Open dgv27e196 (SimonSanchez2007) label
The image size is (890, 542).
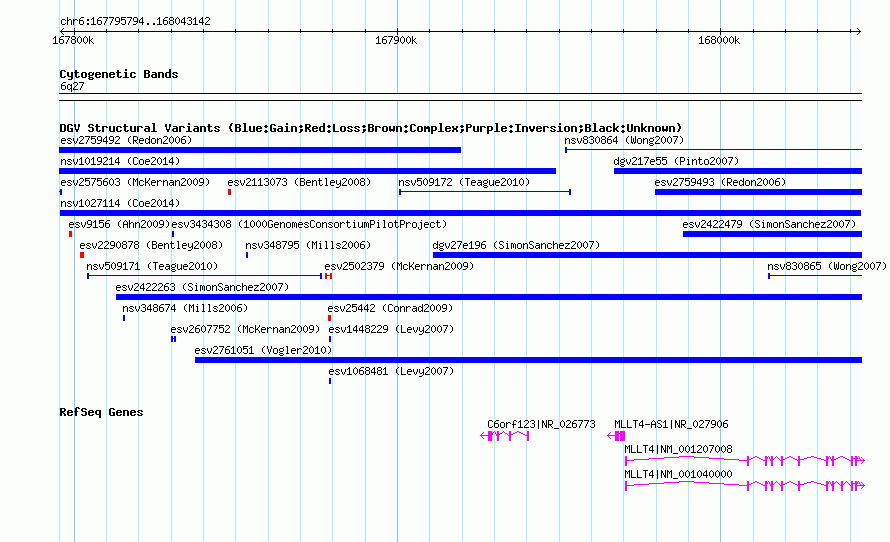point(516,245)
